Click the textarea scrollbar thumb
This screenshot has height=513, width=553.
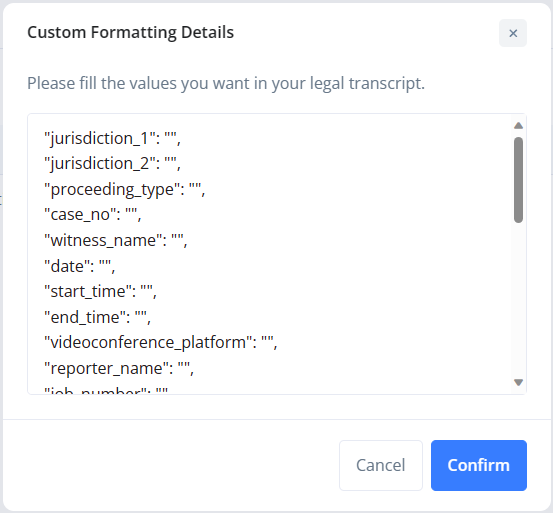[518, 180]
